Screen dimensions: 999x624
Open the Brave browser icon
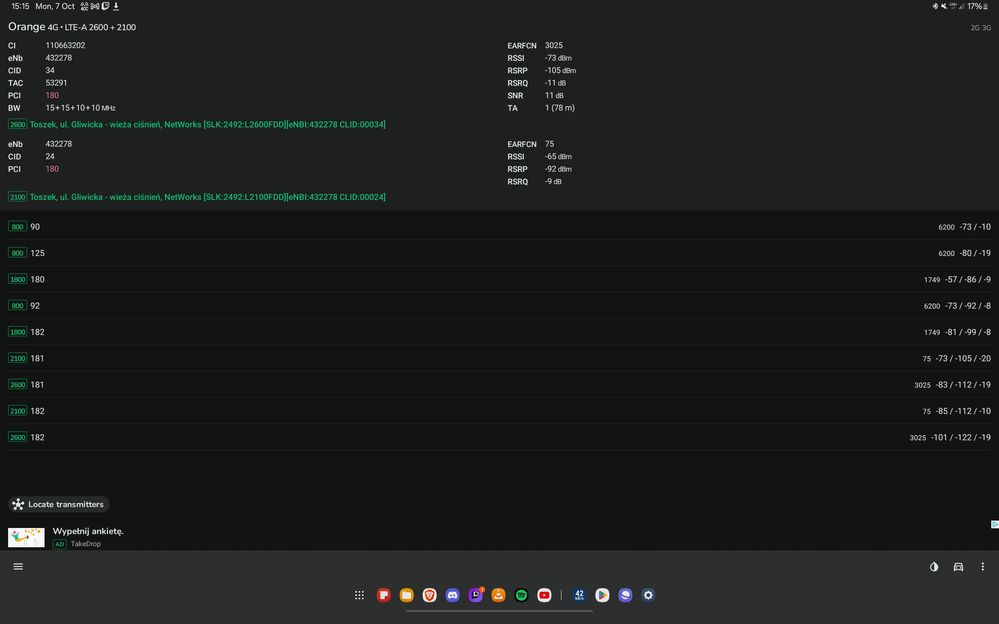(429, 595)
